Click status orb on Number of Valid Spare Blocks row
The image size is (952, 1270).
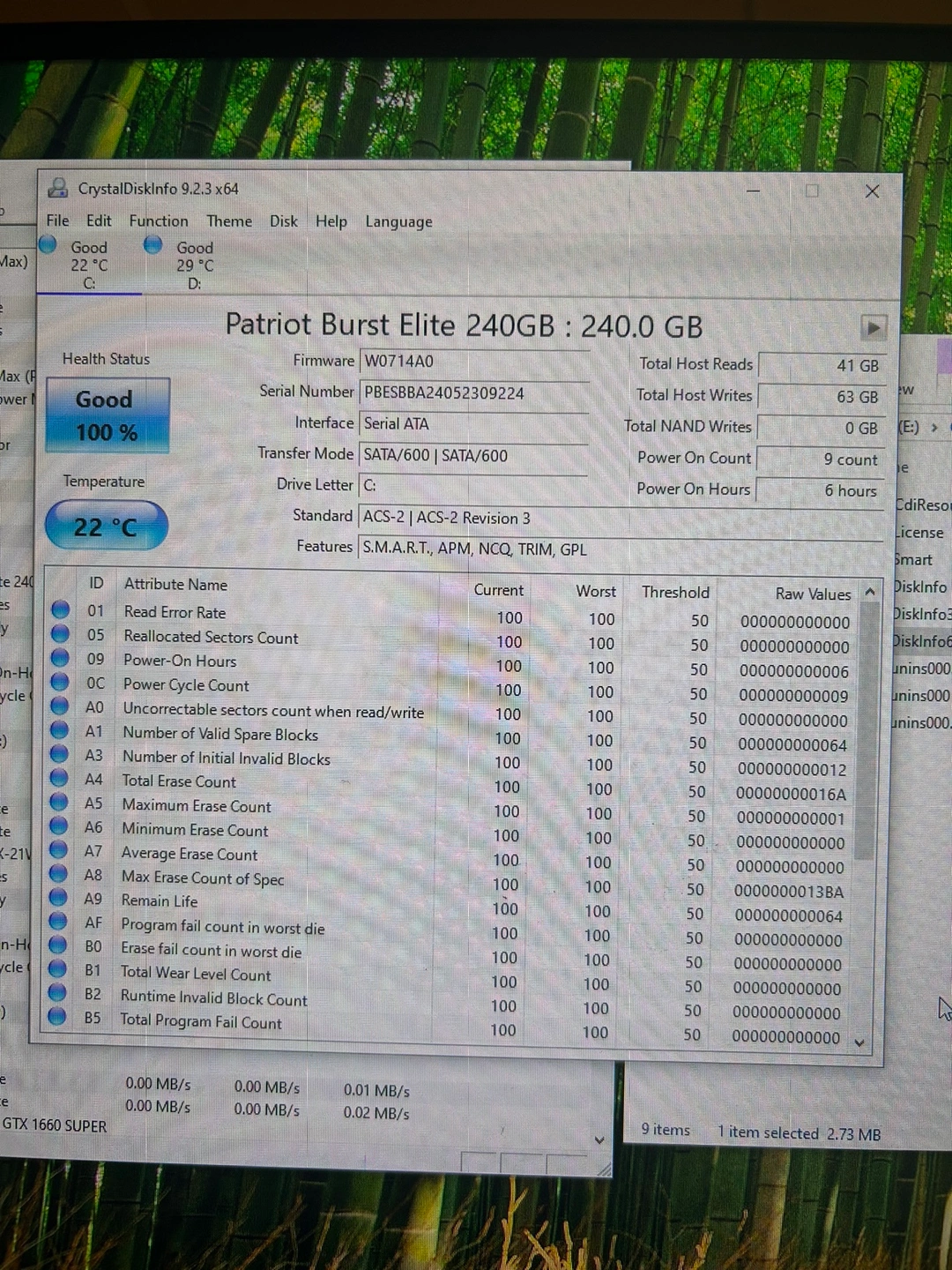tap(59, 729)
